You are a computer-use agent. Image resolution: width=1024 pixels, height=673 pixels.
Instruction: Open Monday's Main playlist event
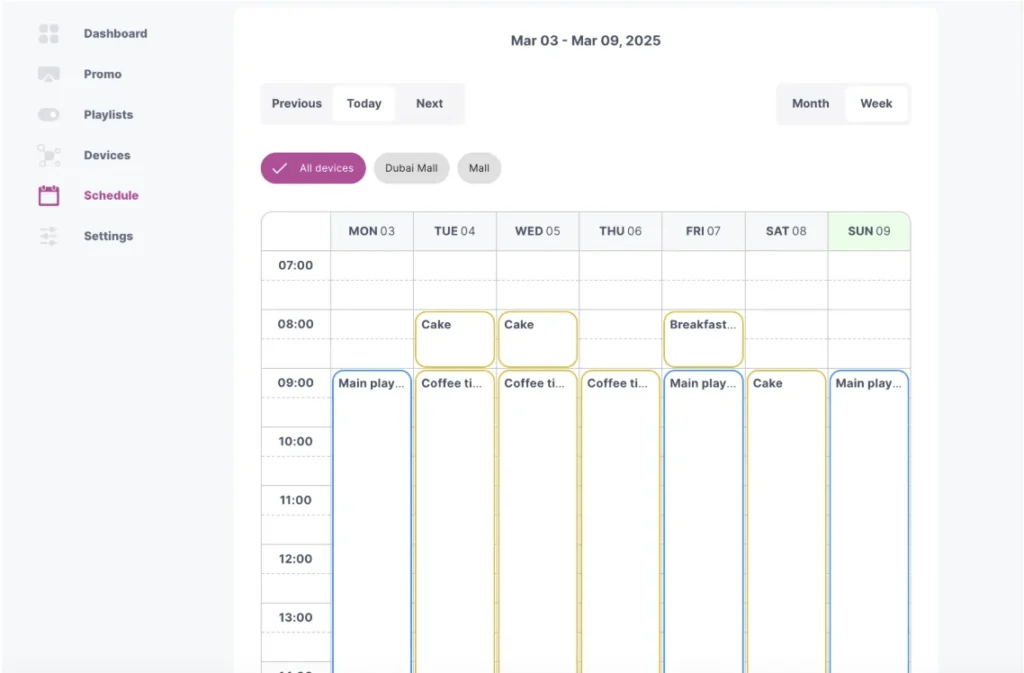372,521
